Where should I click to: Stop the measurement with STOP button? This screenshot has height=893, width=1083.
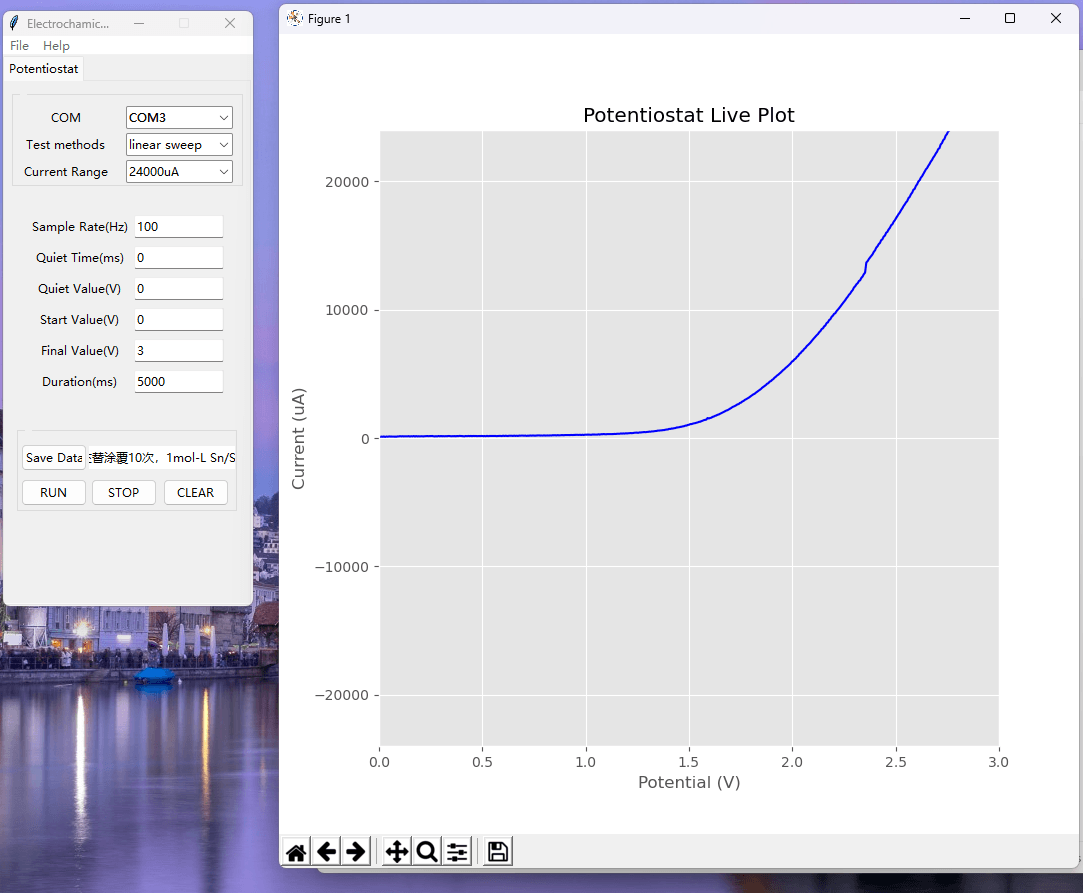tap(124, 492)
